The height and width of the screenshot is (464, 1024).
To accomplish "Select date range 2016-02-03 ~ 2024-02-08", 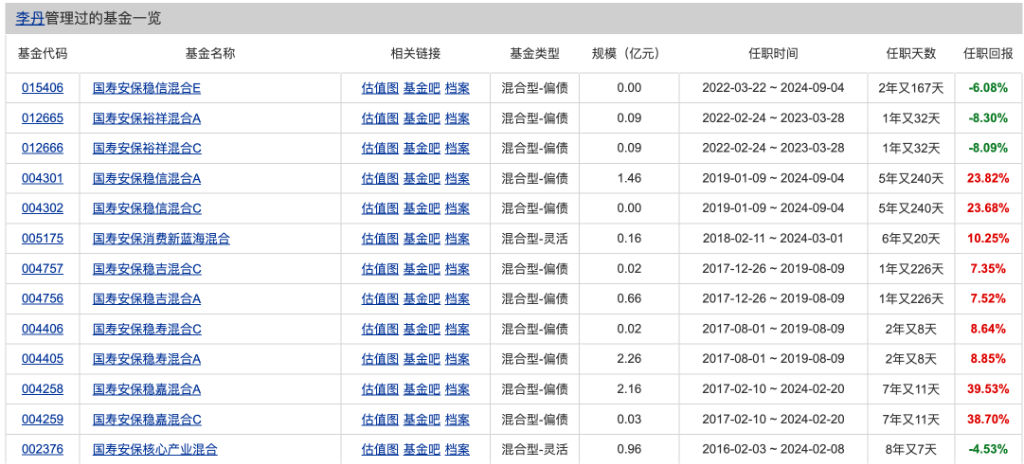I will click(773, 449).
